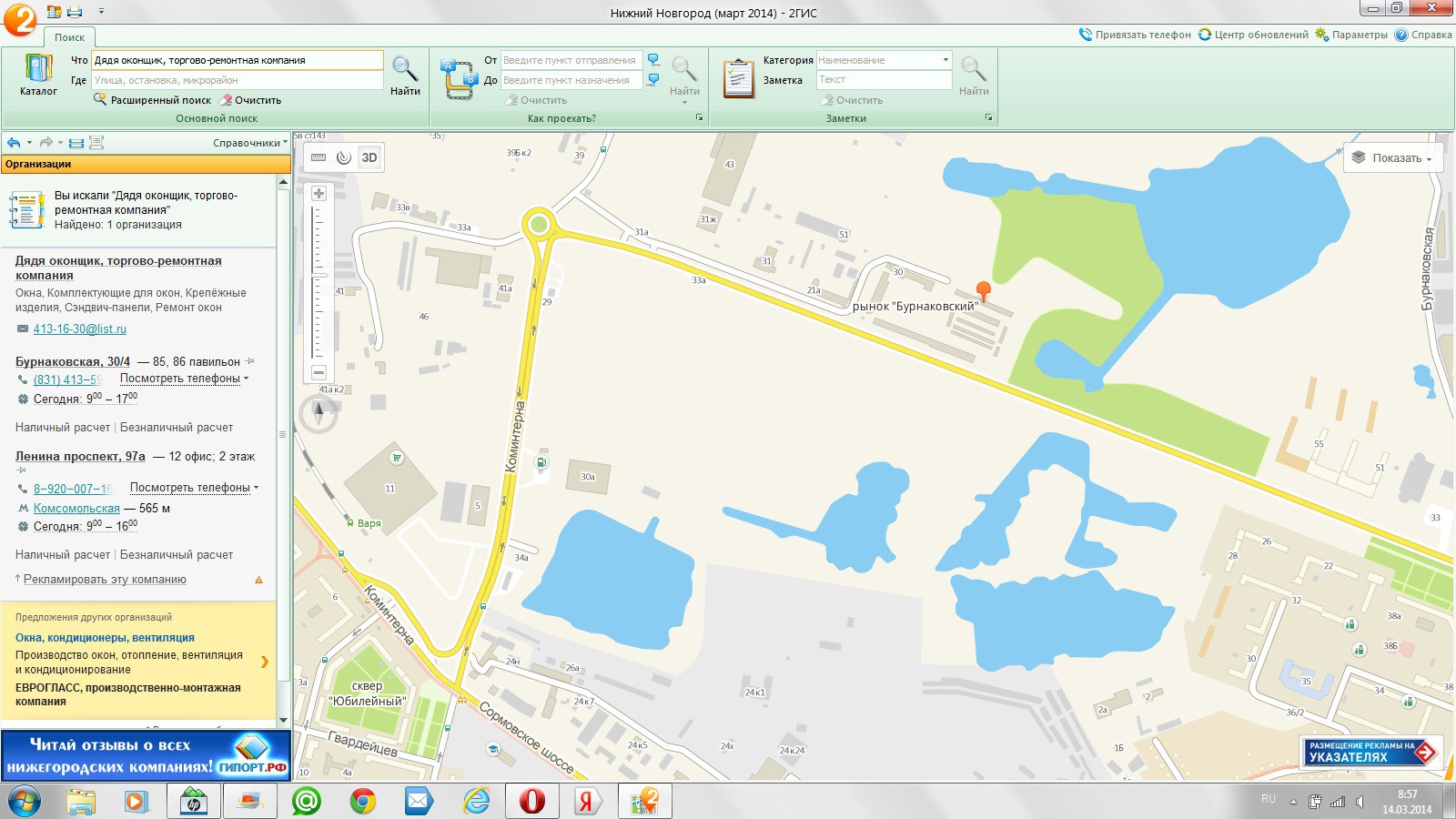Screen dimensions: 1456x819
Task: Click the Найти search button in Основной поиск
Action: coord(405,76)
